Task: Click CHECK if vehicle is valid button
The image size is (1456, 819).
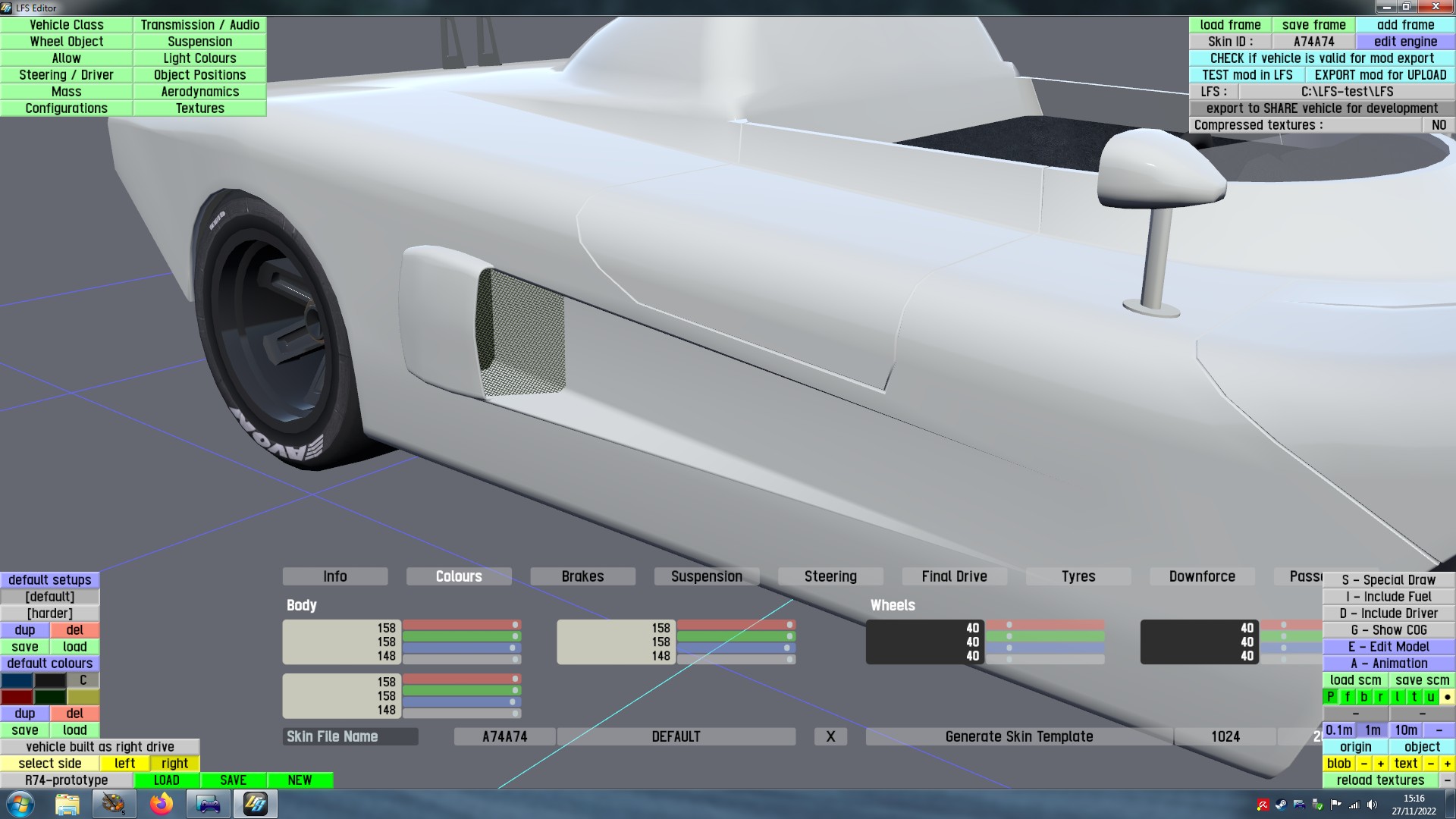Action: point(1321,58)
